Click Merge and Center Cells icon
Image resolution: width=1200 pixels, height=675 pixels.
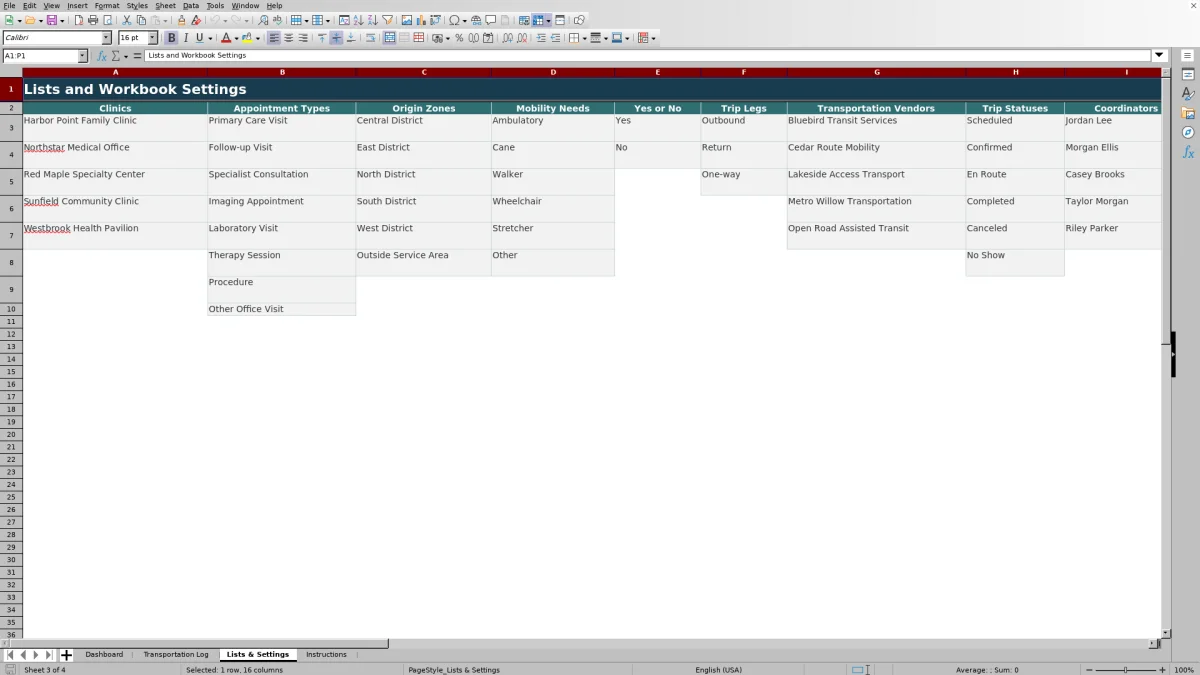(390, 38)
